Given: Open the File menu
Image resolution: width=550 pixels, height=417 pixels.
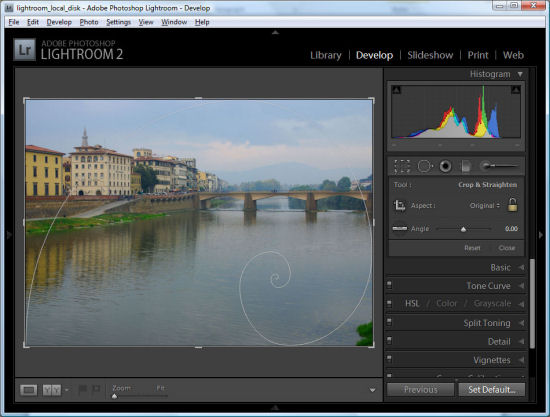Looking at the screenshot, I should 14,22.
